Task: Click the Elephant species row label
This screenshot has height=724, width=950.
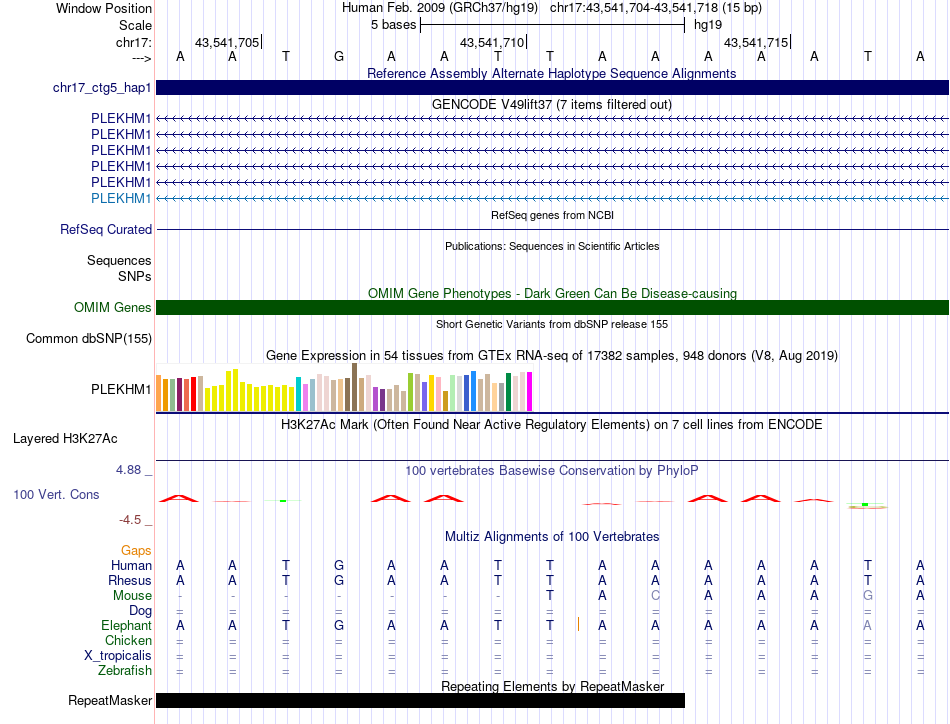Action: (126, 625)
